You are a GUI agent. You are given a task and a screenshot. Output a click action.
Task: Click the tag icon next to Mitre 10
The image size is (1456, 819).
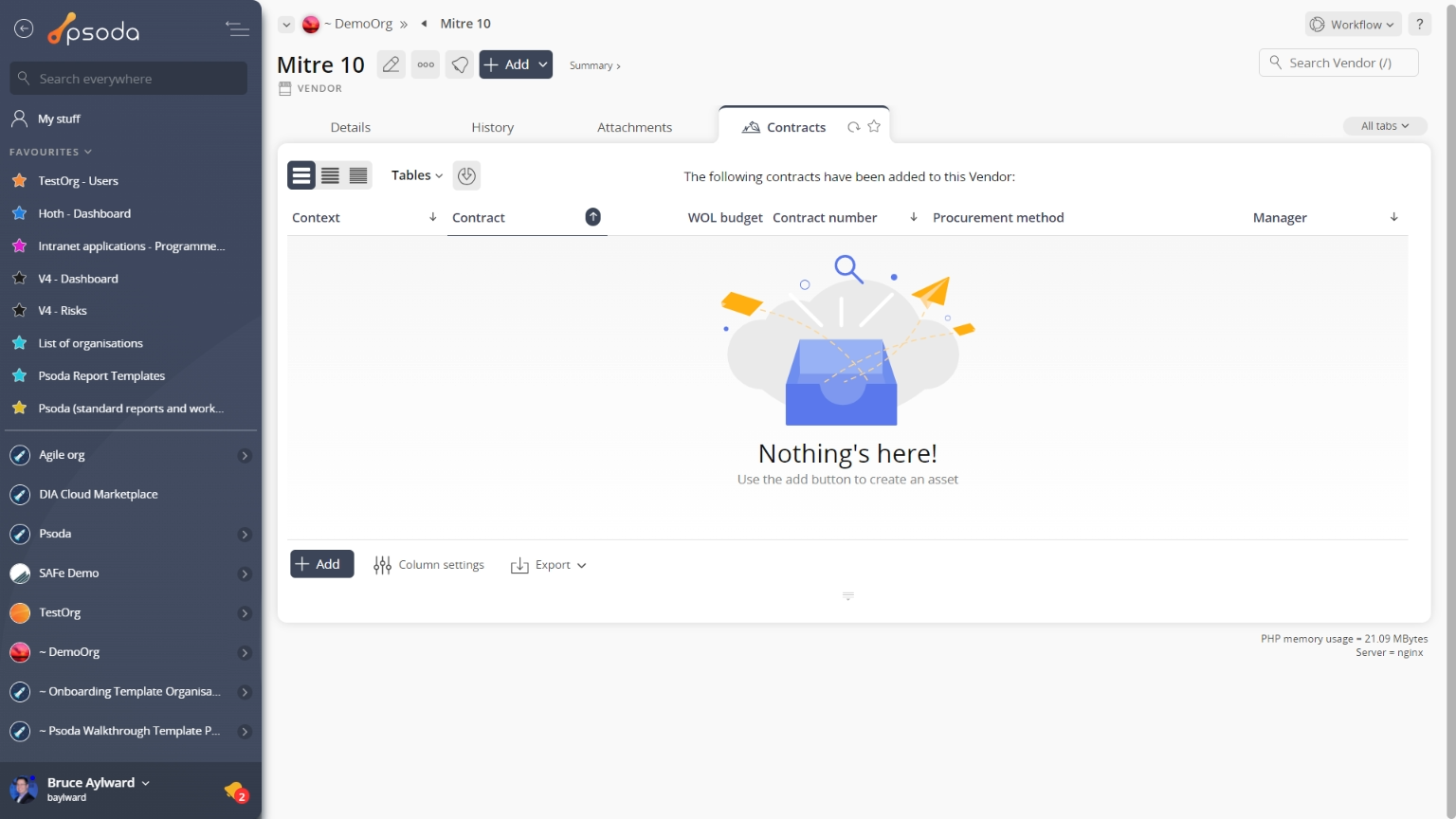click(460, 64)
